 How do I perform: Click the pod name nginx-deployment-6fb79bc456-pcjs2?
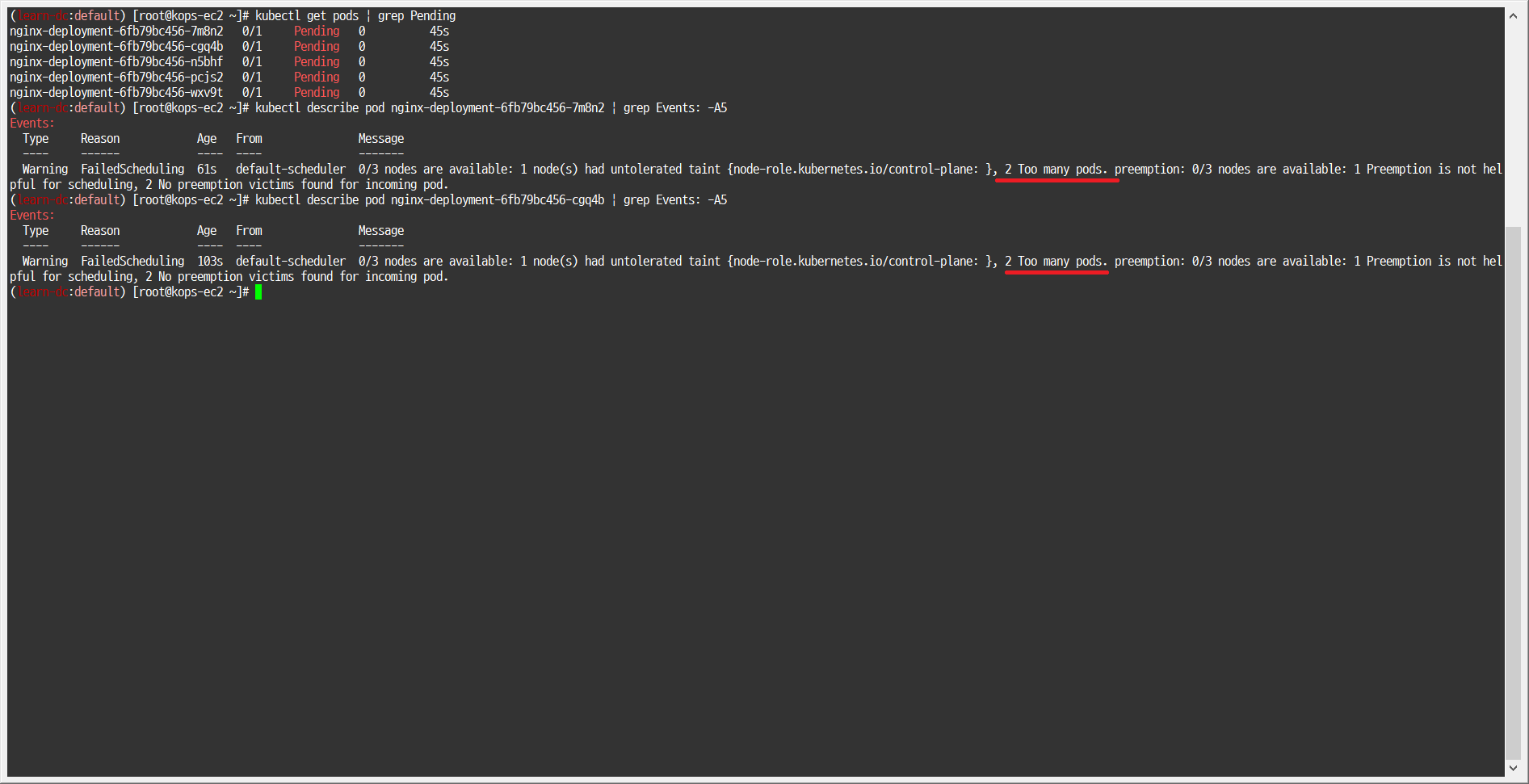tap(116, 77)
